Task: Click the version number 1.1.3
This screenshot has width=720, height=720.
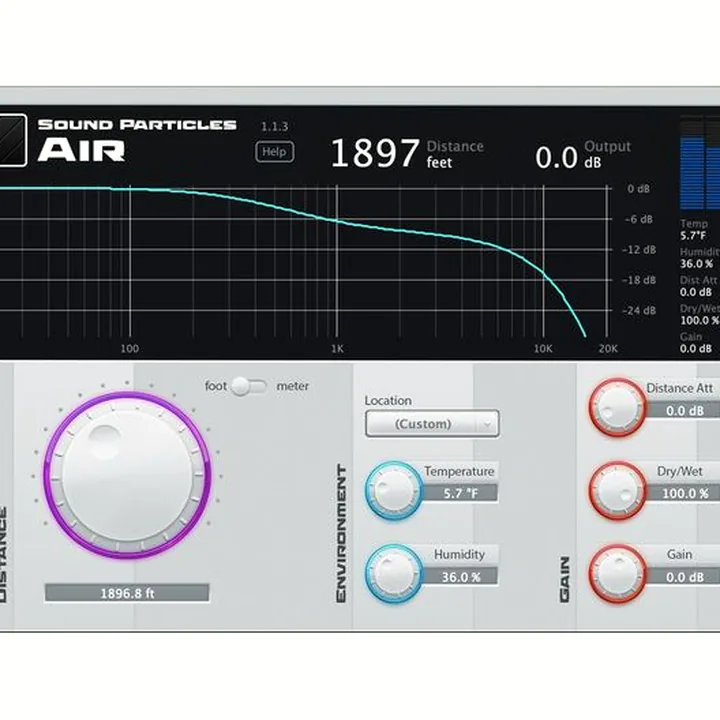Action: point(274,127)
